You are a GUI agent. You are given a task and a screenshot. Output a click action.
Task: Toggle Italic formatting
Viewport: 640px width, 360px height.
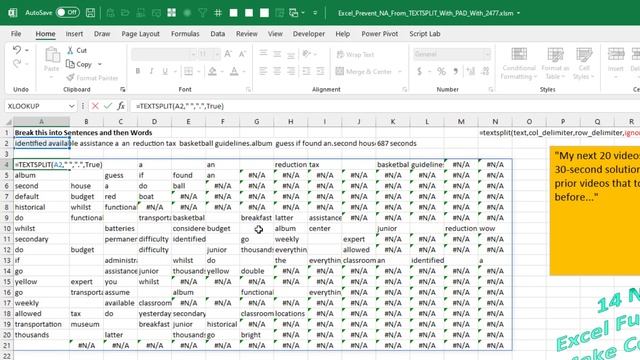coord(151,71)
